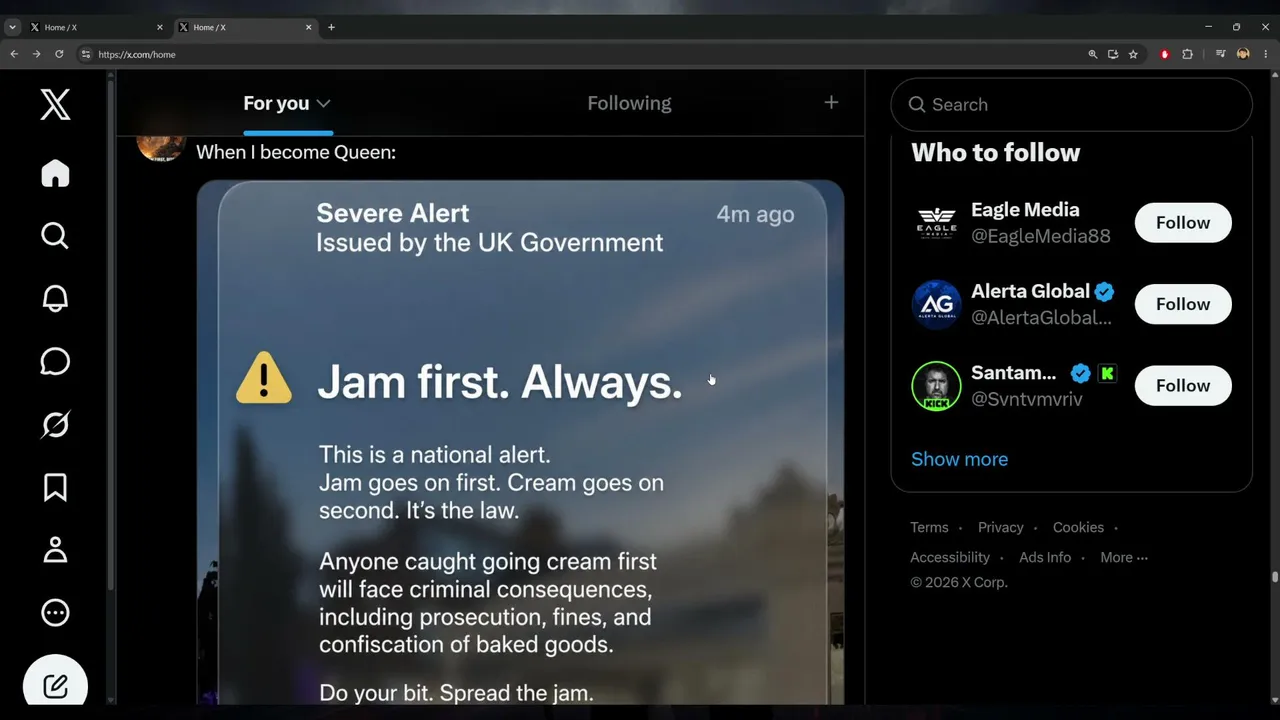Open the Chrome profile avatar

pyautogui.click(x=1243, y=54)
